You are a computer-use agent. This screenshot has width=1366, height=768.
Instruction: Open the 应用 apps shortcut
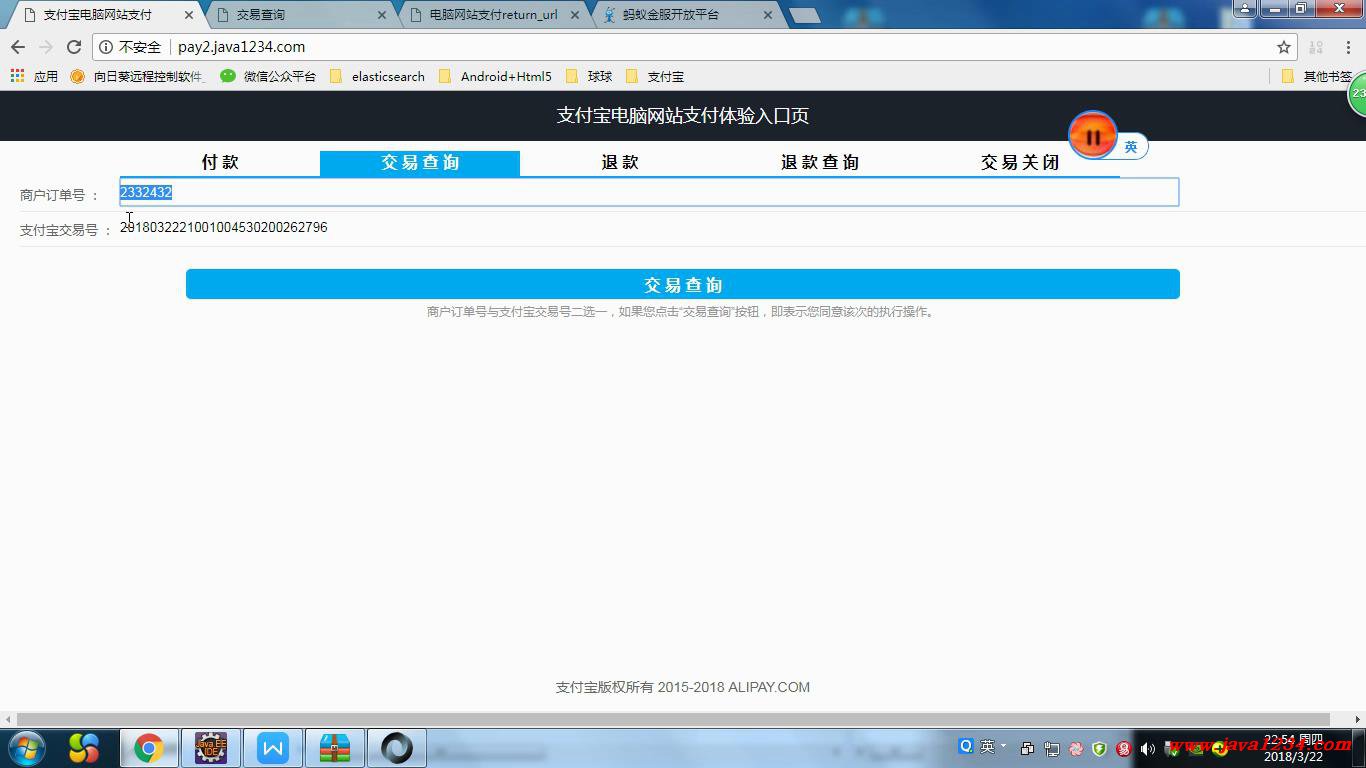[x=34, y=76]
